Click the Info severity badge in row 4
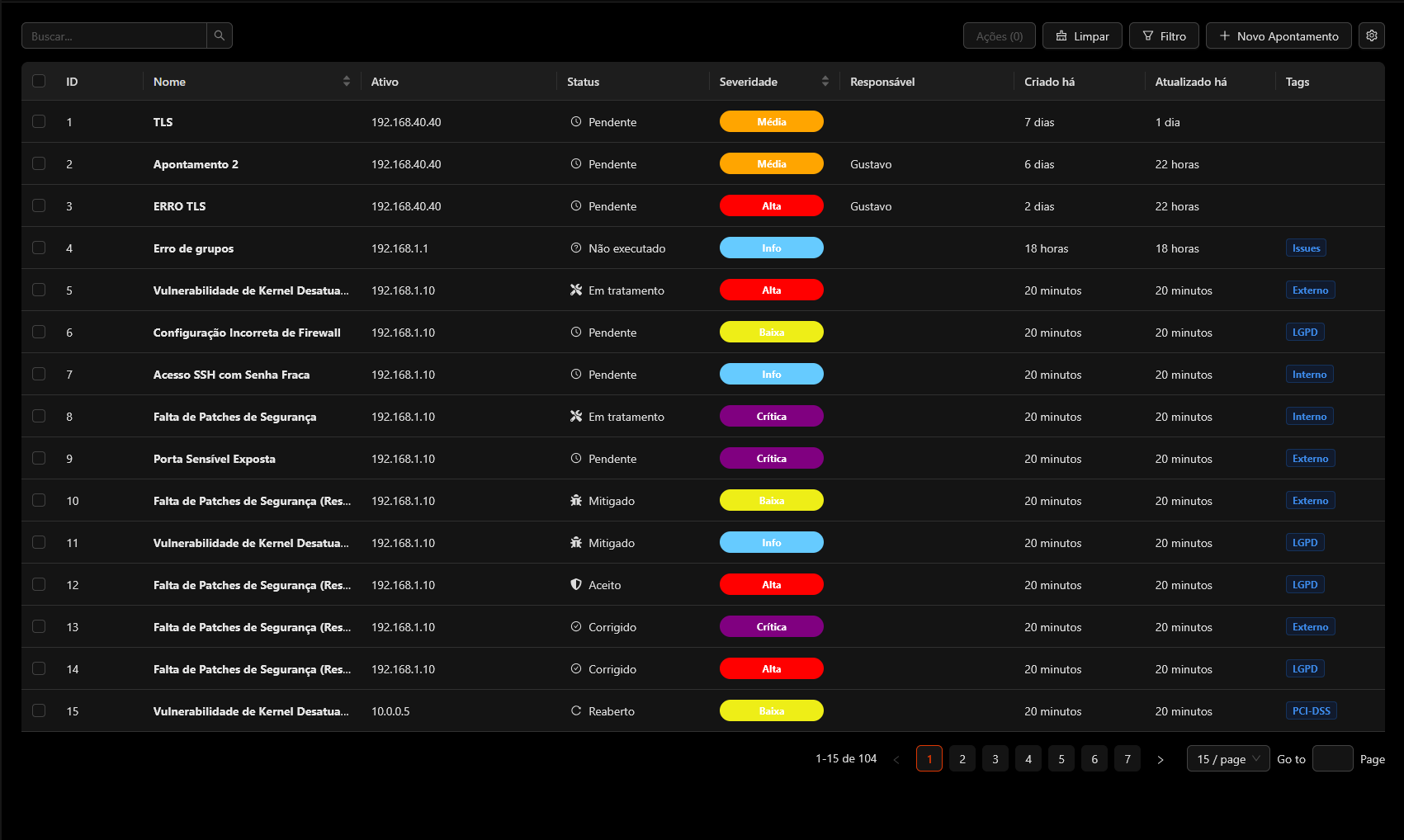This screenshot has width=1404, height=840. (x=772, y=248)
